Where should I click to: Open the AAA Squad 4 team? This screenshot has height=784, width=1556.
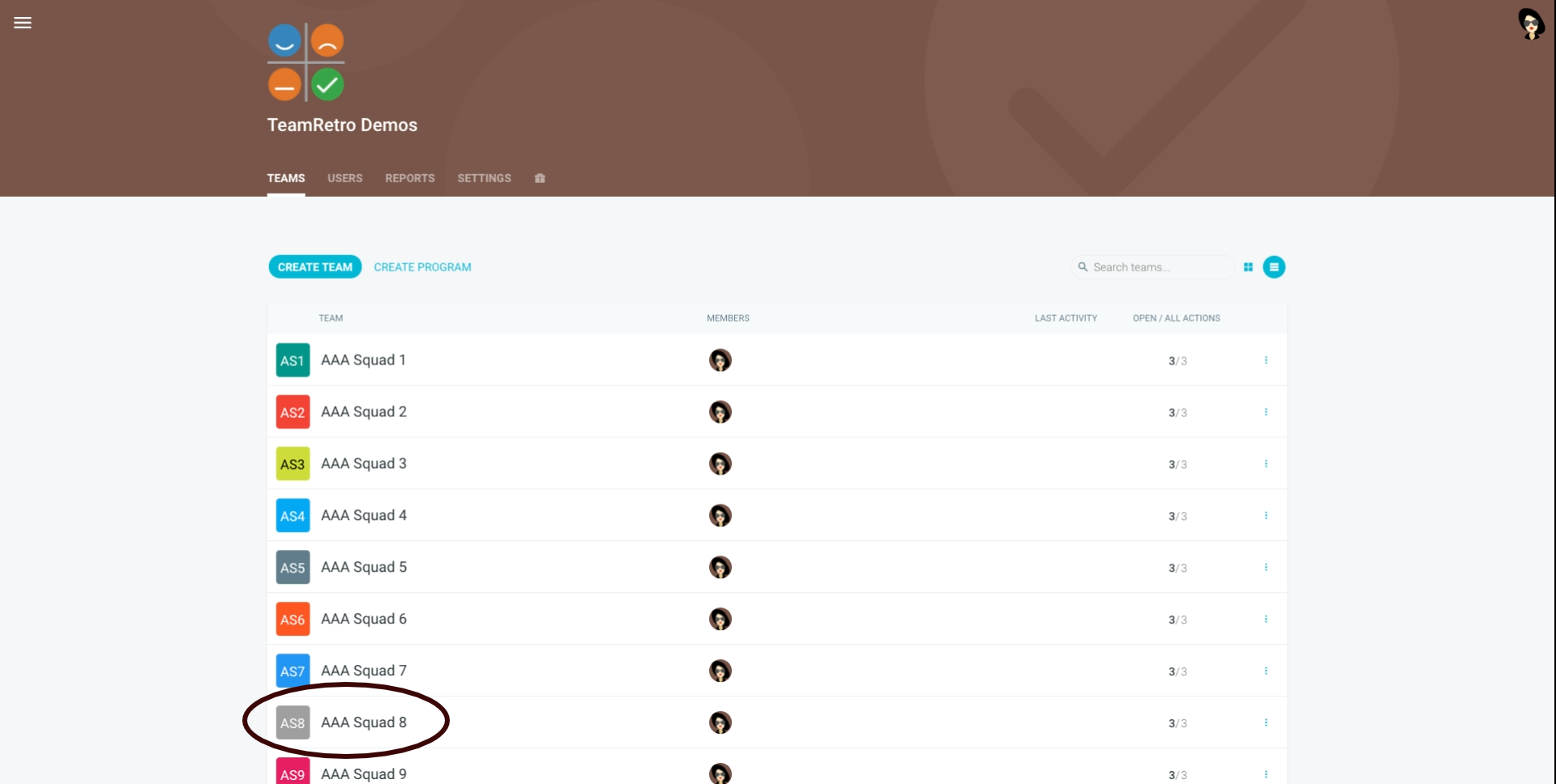(364, 516)
